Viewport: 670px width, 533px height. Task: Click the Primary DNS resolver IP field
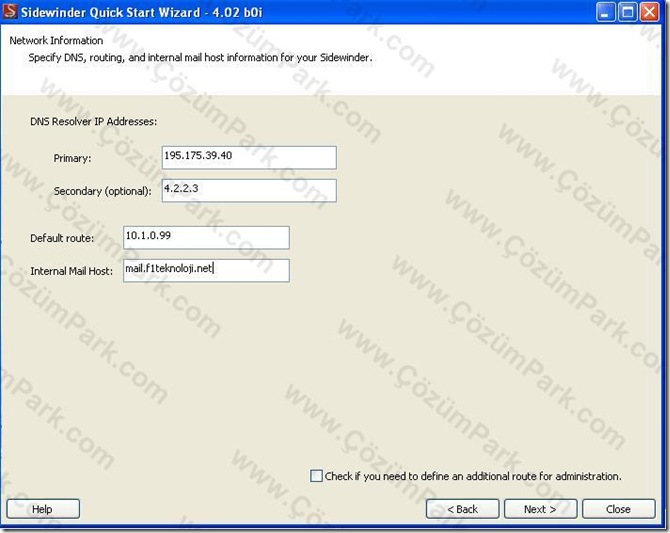(x=249, y=157)
